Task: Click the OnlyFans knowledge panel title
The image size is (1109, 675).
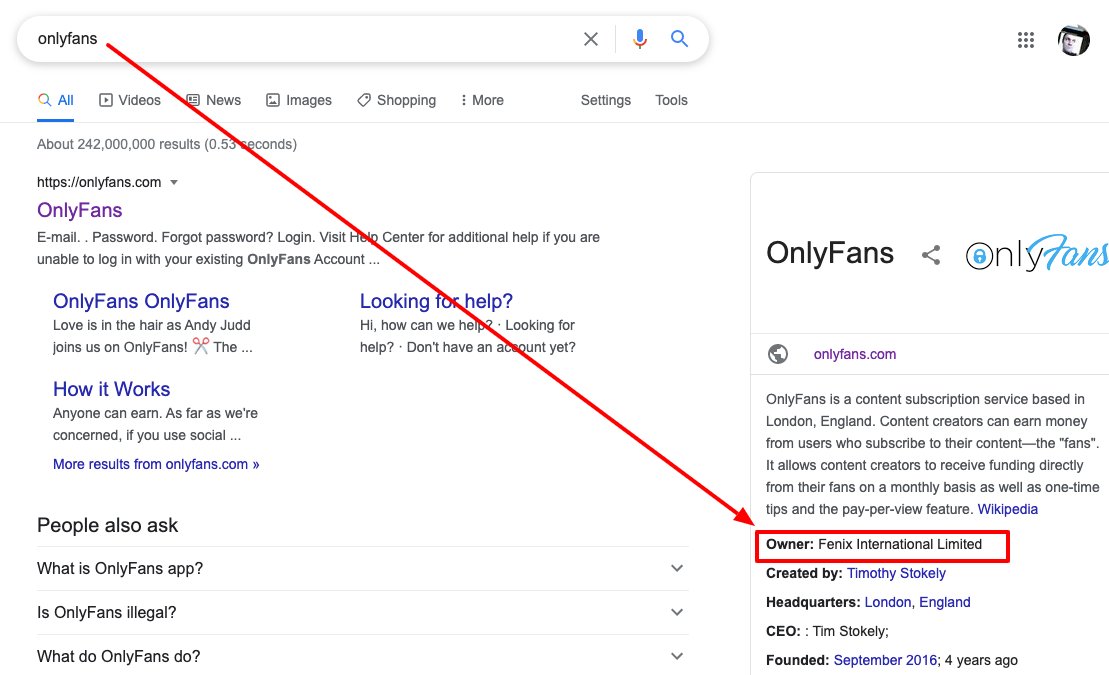Action: pyautogui.click(x=830, y=253)
